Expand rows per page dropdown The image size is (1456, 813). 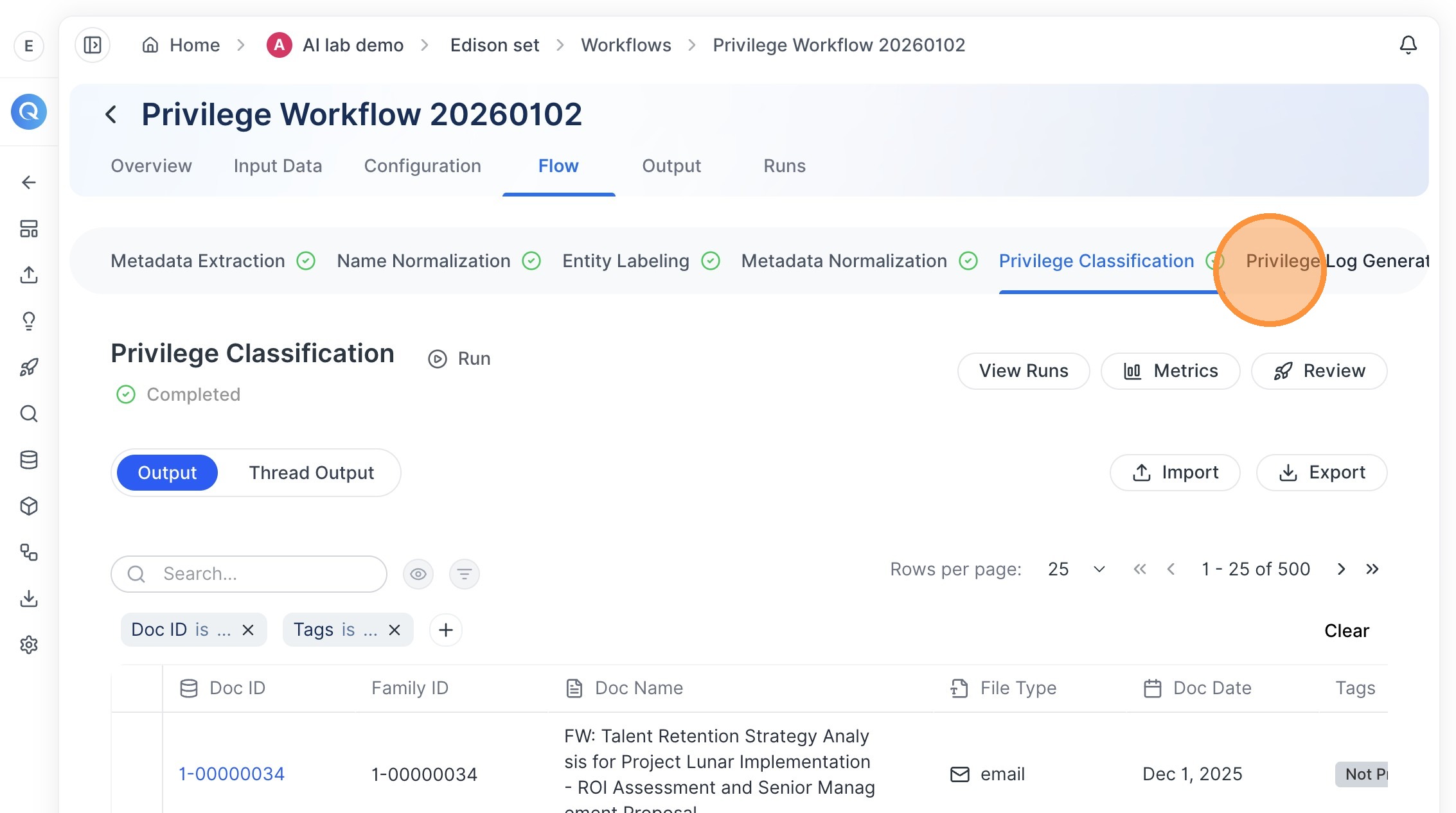tap(1076, 569)
